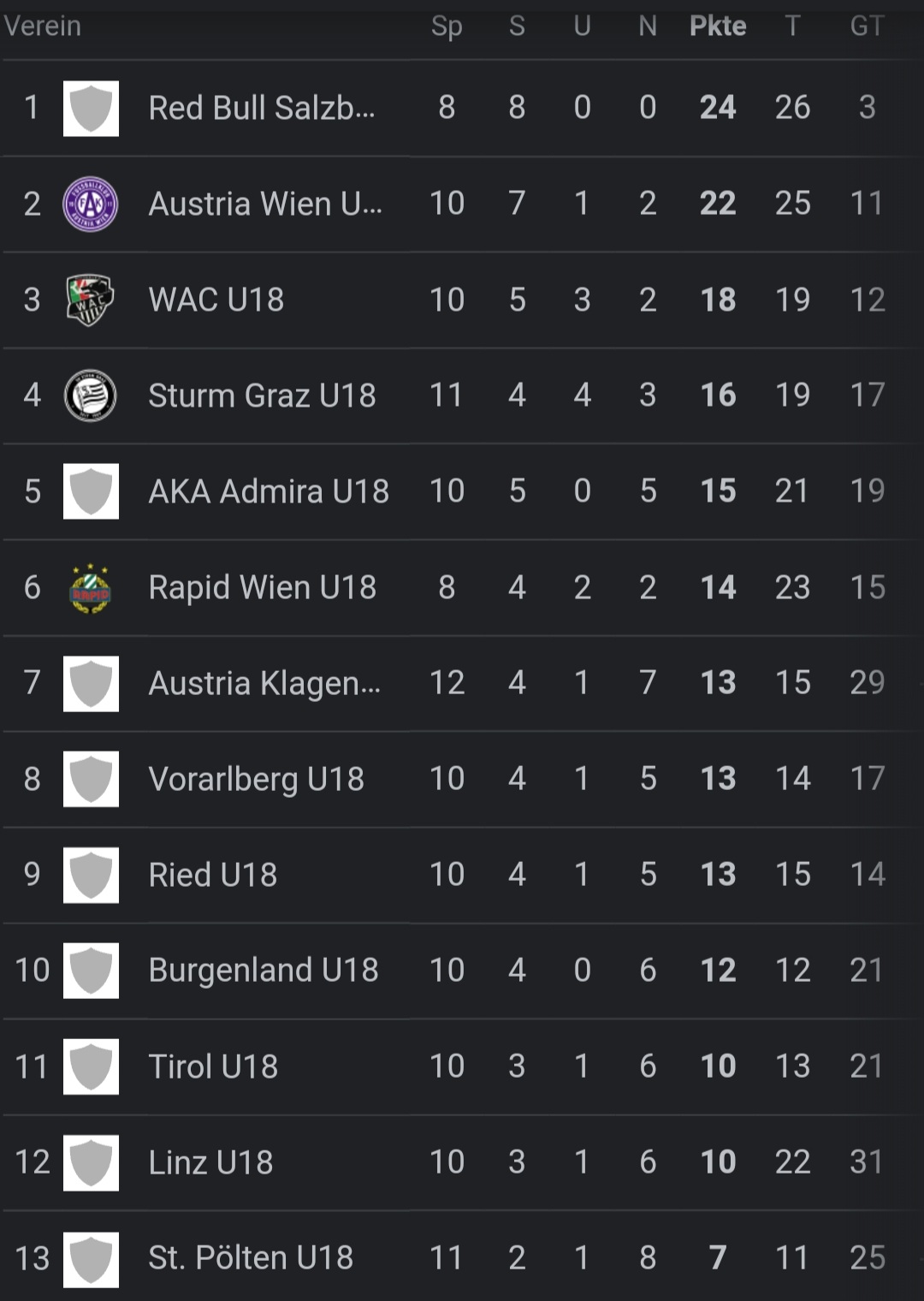The width and height of the screenshot is (924, 1301).
Task: Click the GT column header
Action: pyautogui.click(x=867, y=27)
